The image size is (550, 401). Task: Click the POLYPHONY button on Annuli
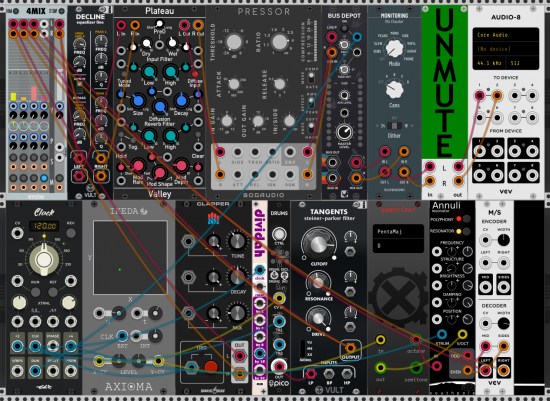(x=466, y=219)
